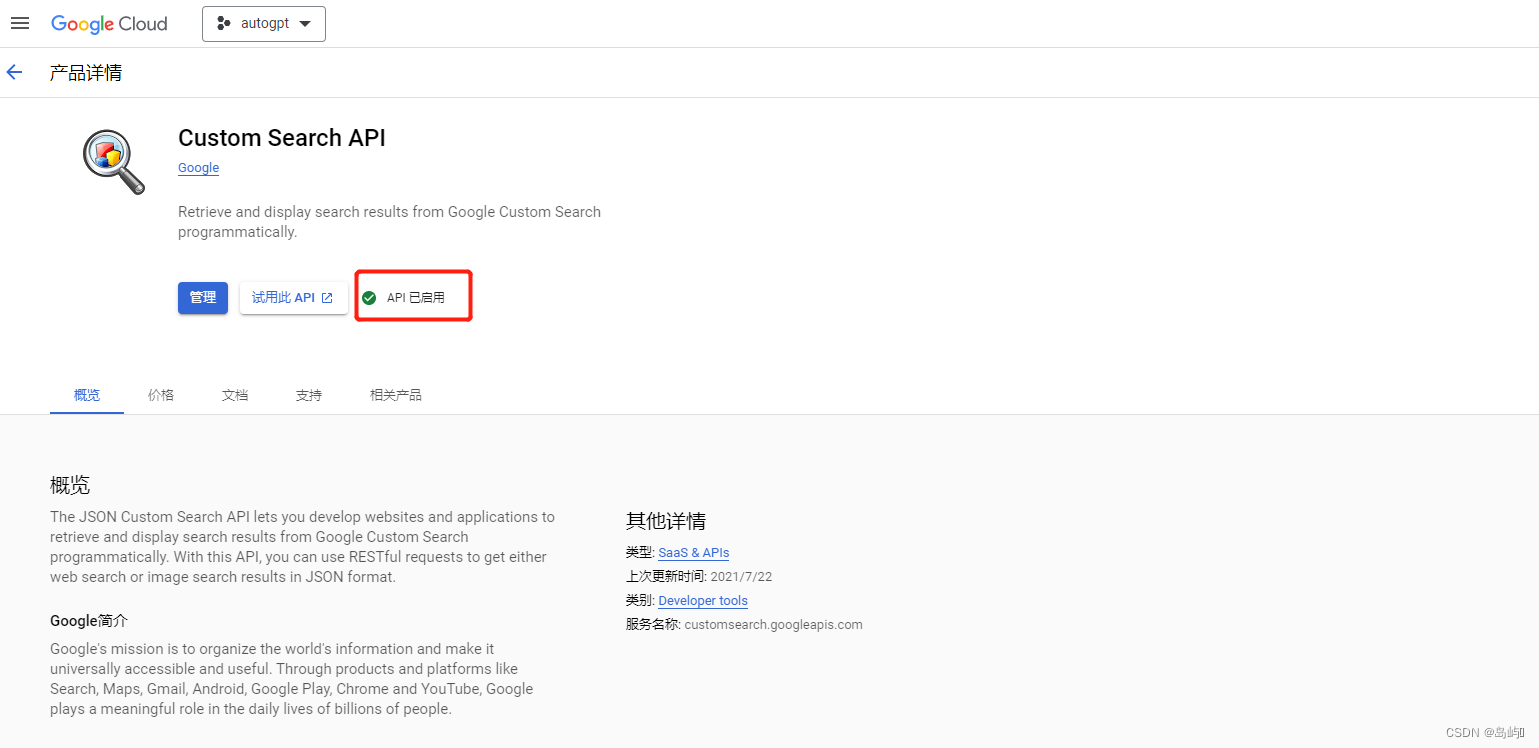Viewport: 1539px width, 748px height.
Task: Open the 文档 tab
Action: click(x=235, y=395)
